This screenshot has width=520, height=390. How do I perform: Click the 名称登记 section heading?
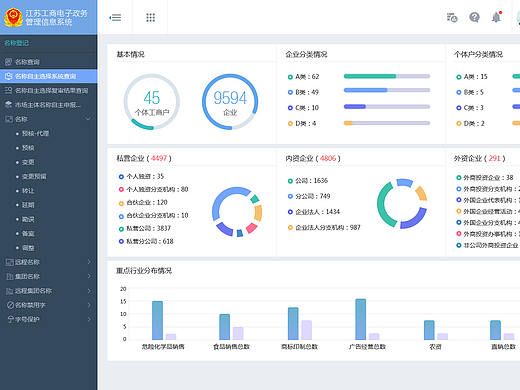pyautogui.click(x=16, y=43)
